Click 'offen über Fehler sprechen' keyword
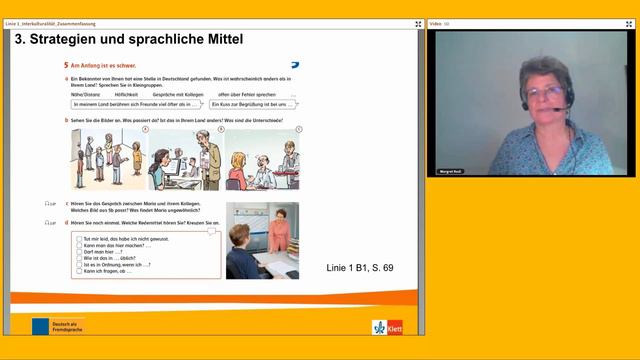 [x=247, y=95]
